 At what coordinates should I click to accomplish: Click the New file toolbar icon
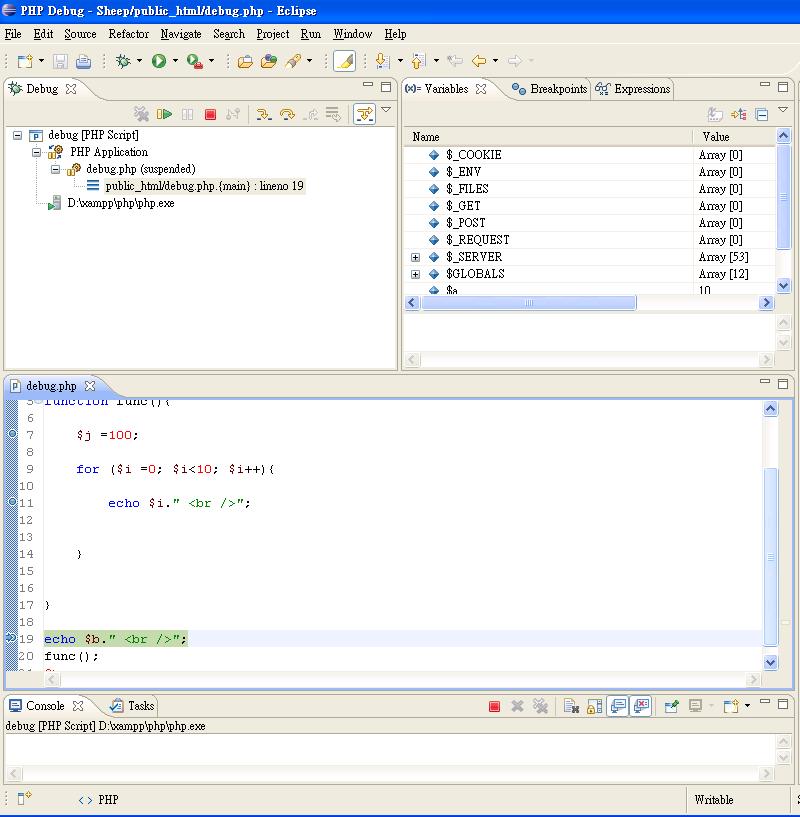(x=24, y=61)
